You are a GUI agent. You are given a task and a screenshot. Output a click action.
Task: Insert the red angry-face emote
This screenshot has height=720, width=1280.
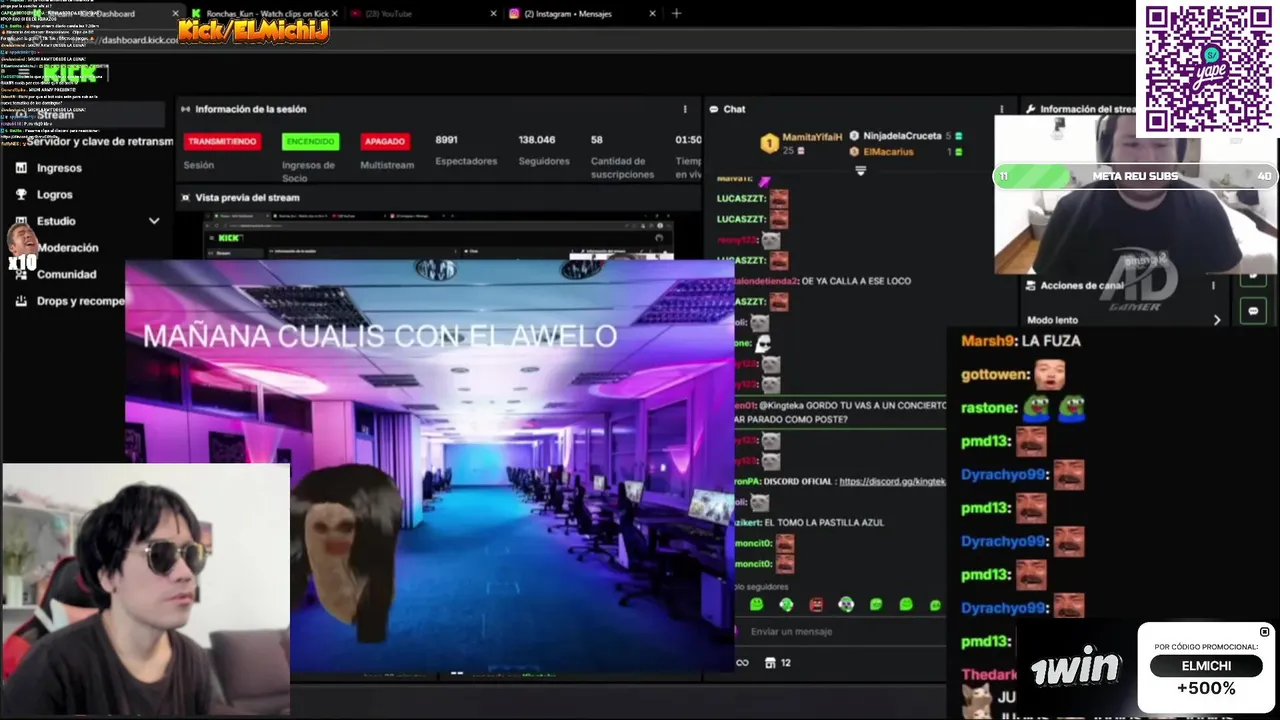[x=816, y=604]
